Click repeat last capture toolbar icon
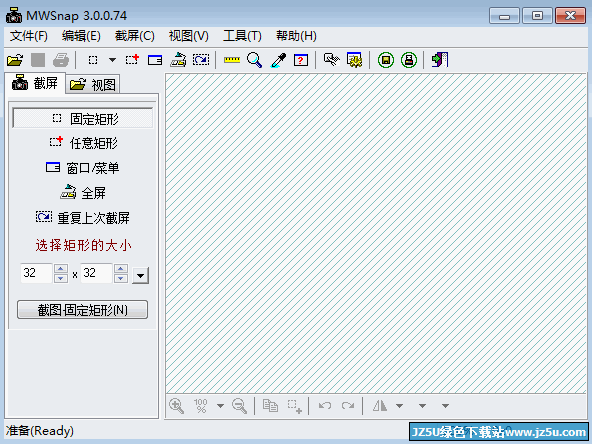Viewport: 592px width, 444px height. [201, 60]
